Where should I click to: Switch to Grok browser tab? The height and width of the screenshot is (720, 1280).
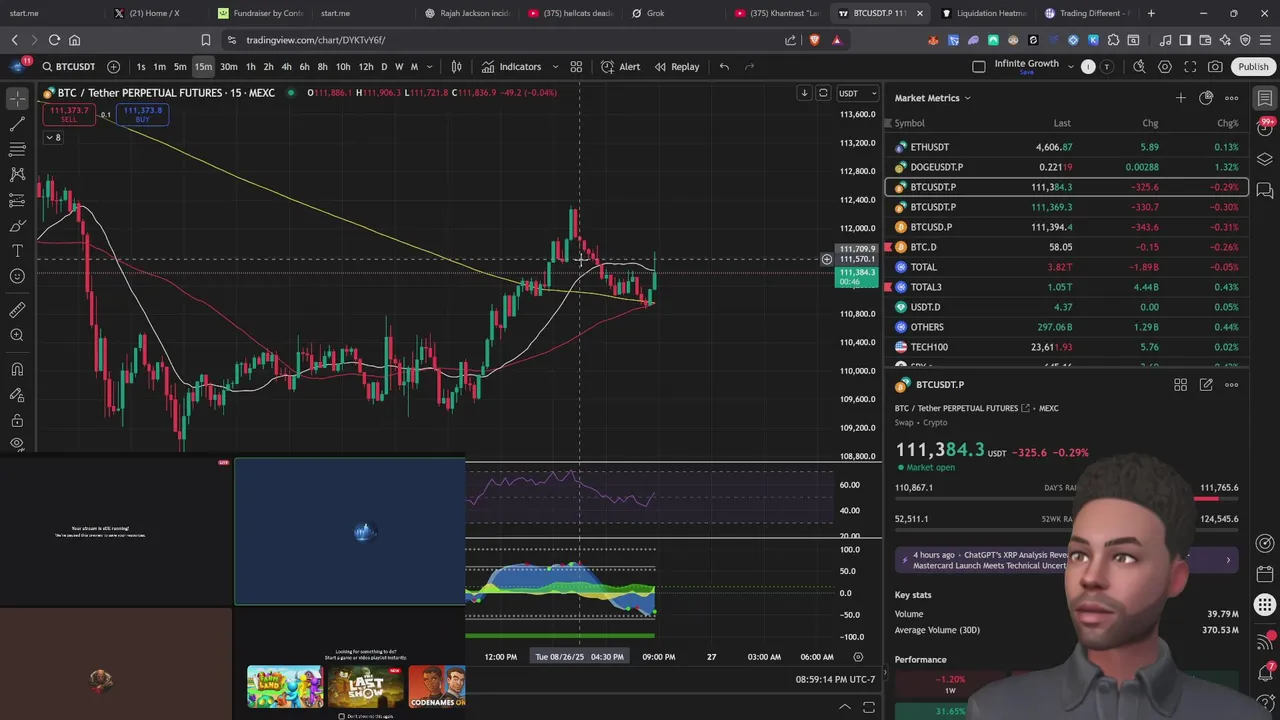655,13
